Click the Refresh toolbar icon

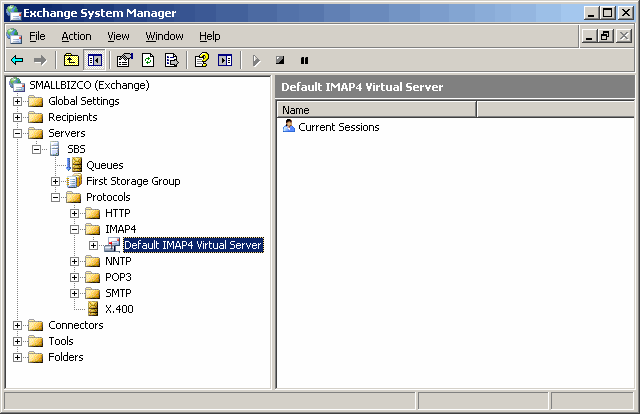point(148,60)
